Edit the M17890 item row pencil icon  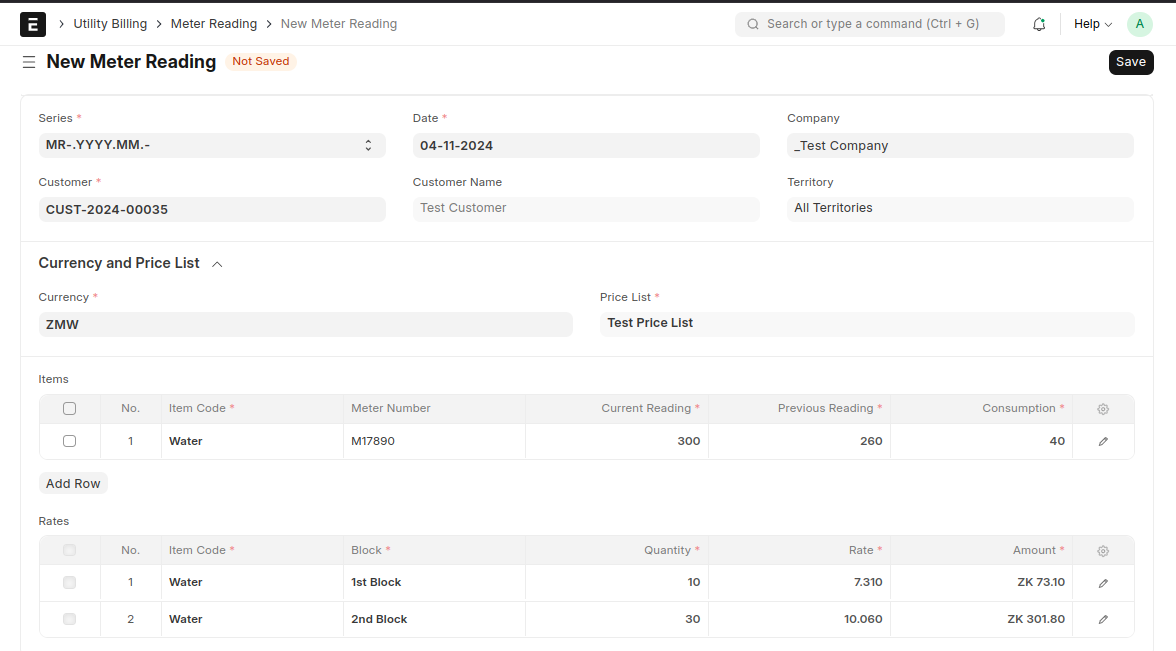tap(1102, 442)
